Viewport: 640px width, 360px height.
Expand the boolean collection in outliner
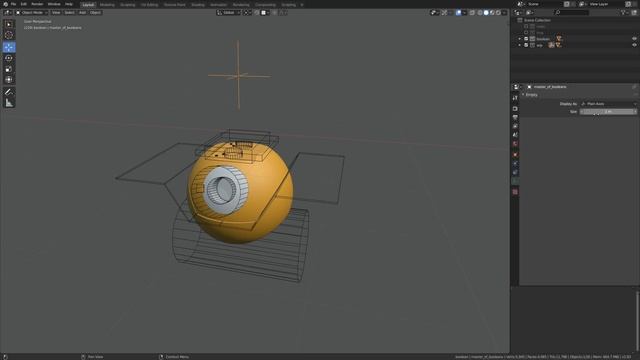click(520, 39)
